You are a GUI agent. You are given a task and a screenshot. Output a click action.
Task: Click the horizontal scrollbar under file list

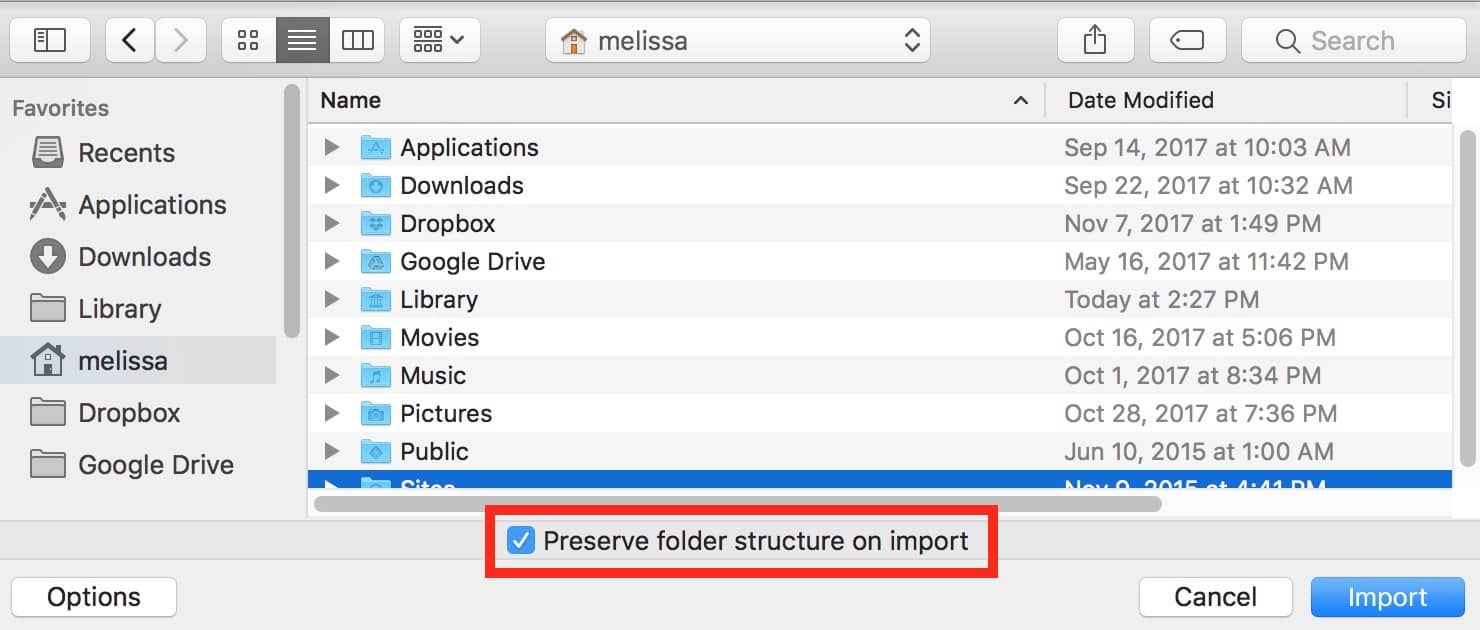click(x=738, y=504)
